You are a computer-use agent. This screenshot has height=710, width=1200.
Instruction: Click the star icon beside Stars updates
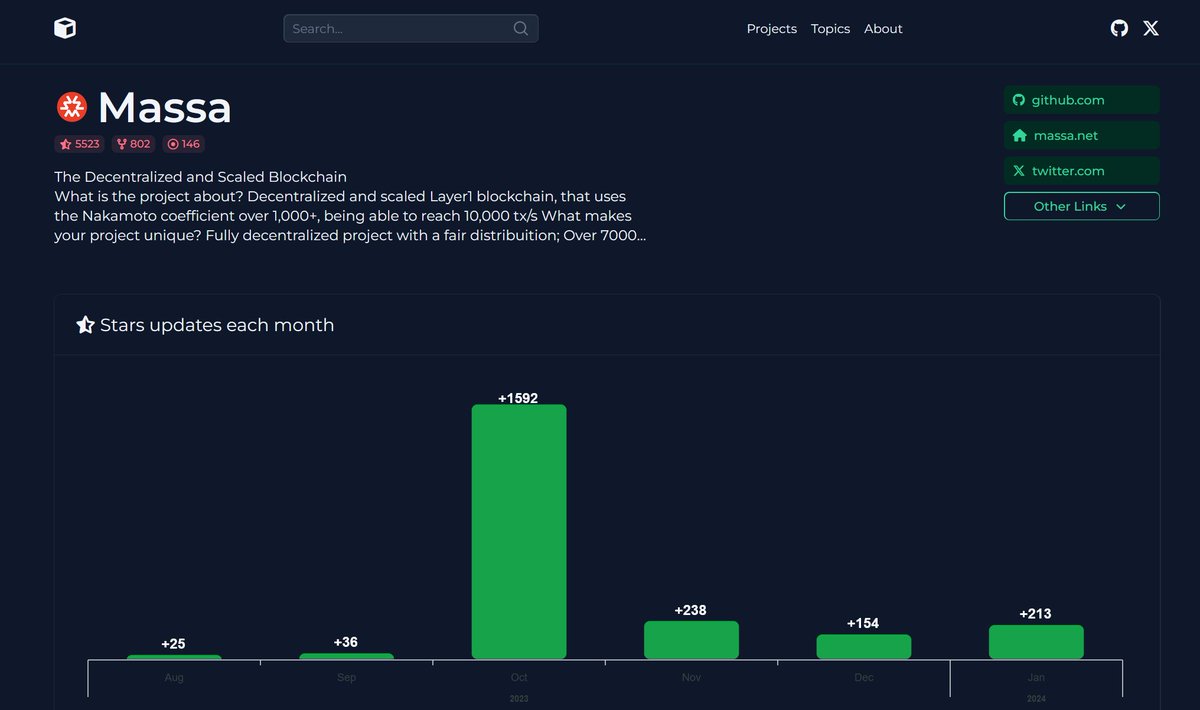85,325
